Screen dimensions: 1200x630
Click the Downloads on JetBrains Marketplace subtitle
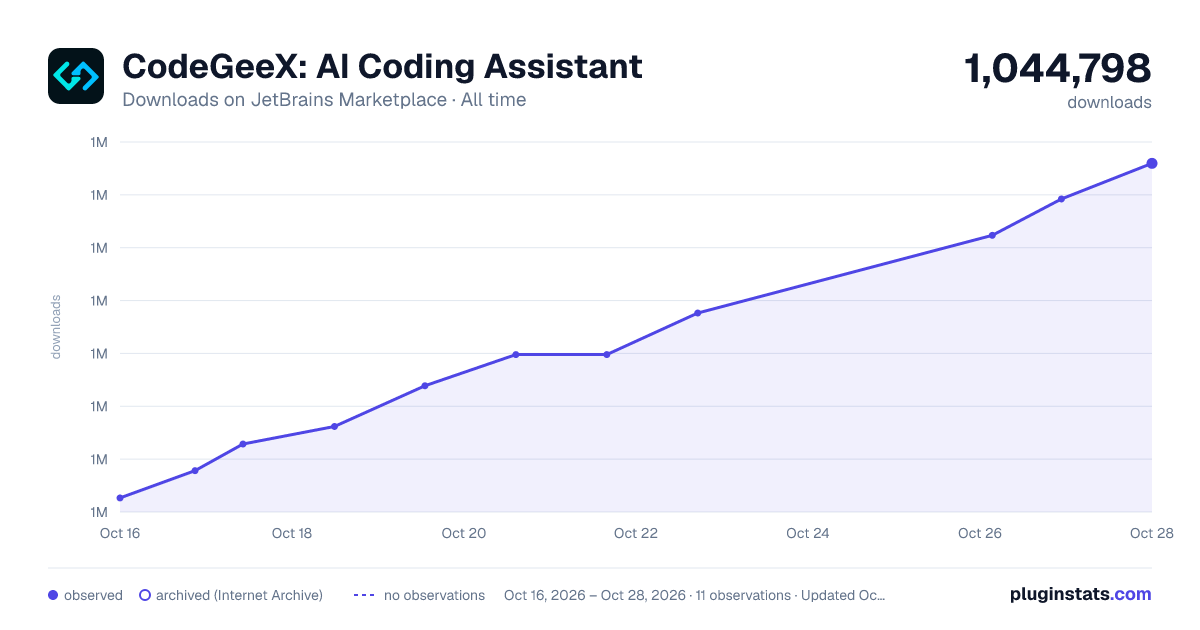point(324,100)
